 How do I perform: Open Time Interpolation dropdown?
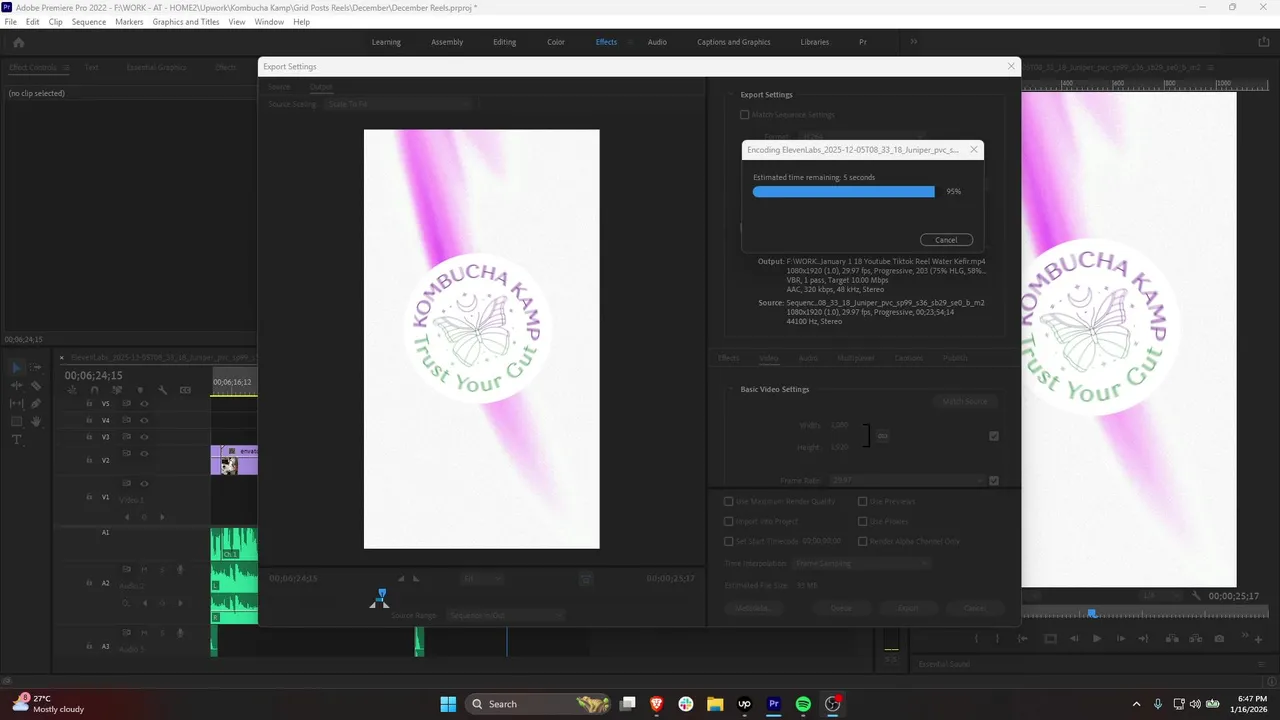[x=862, y=563]
